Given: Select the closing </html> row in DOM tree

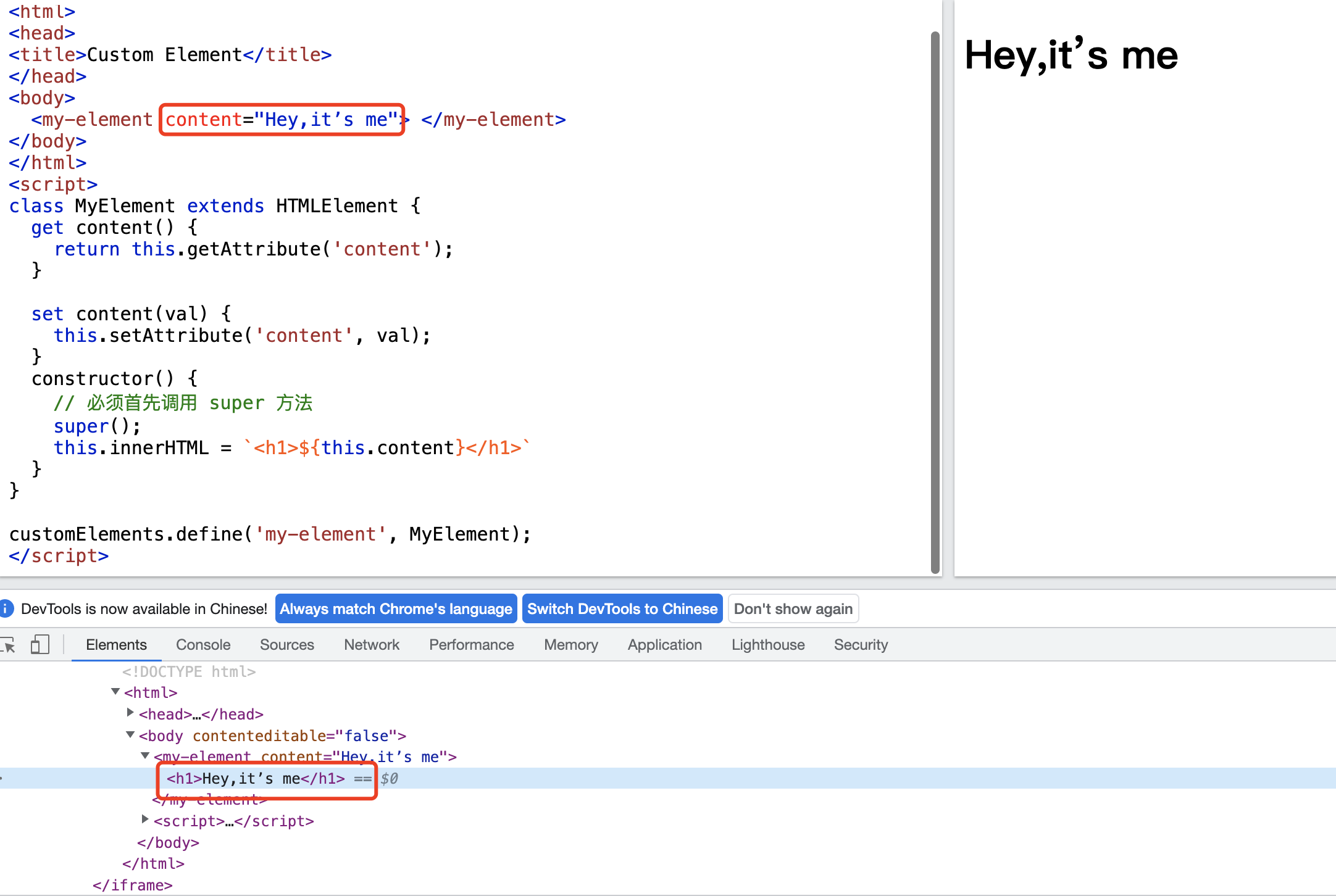Looking at the screenshot, I should click(x=154, y=864).
